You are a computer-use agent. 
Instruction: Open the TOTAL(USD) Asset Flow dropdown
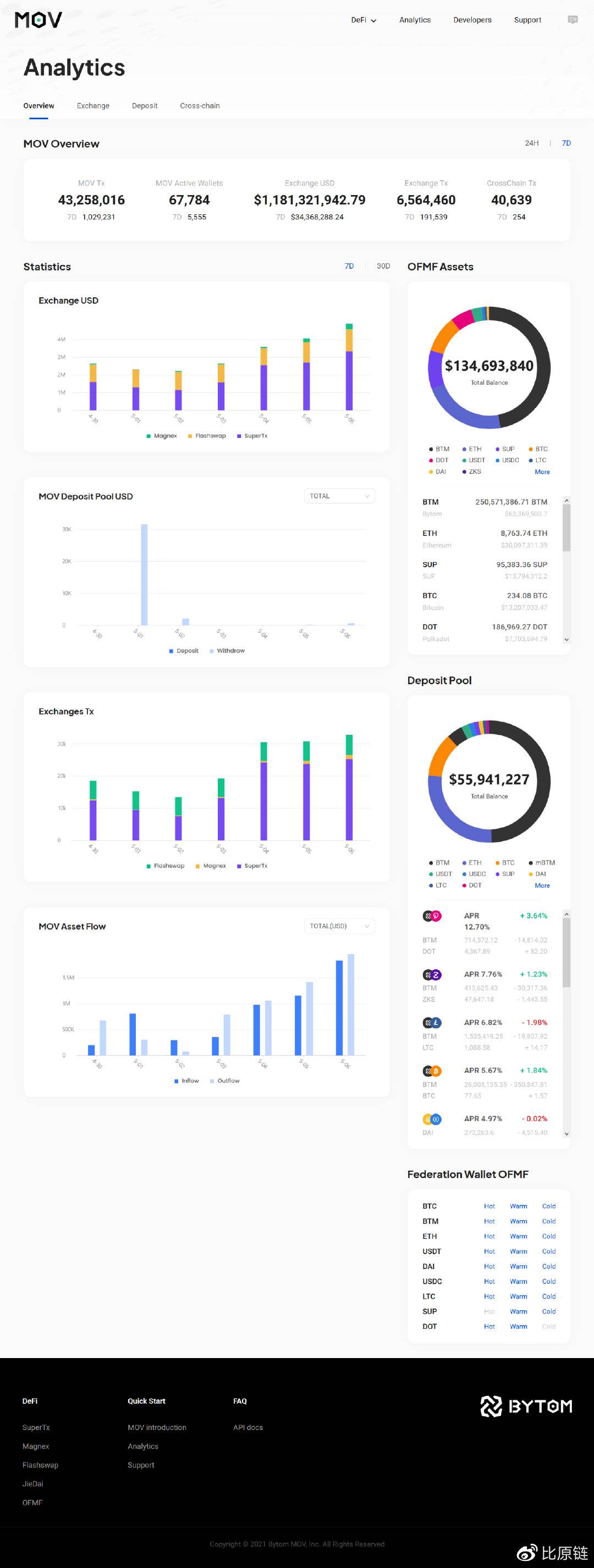(339, 926)
